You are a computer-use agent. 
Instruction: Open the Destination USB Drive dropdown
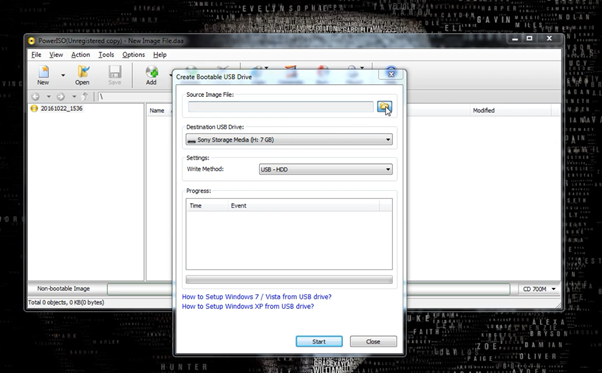[x=289, y=139]
